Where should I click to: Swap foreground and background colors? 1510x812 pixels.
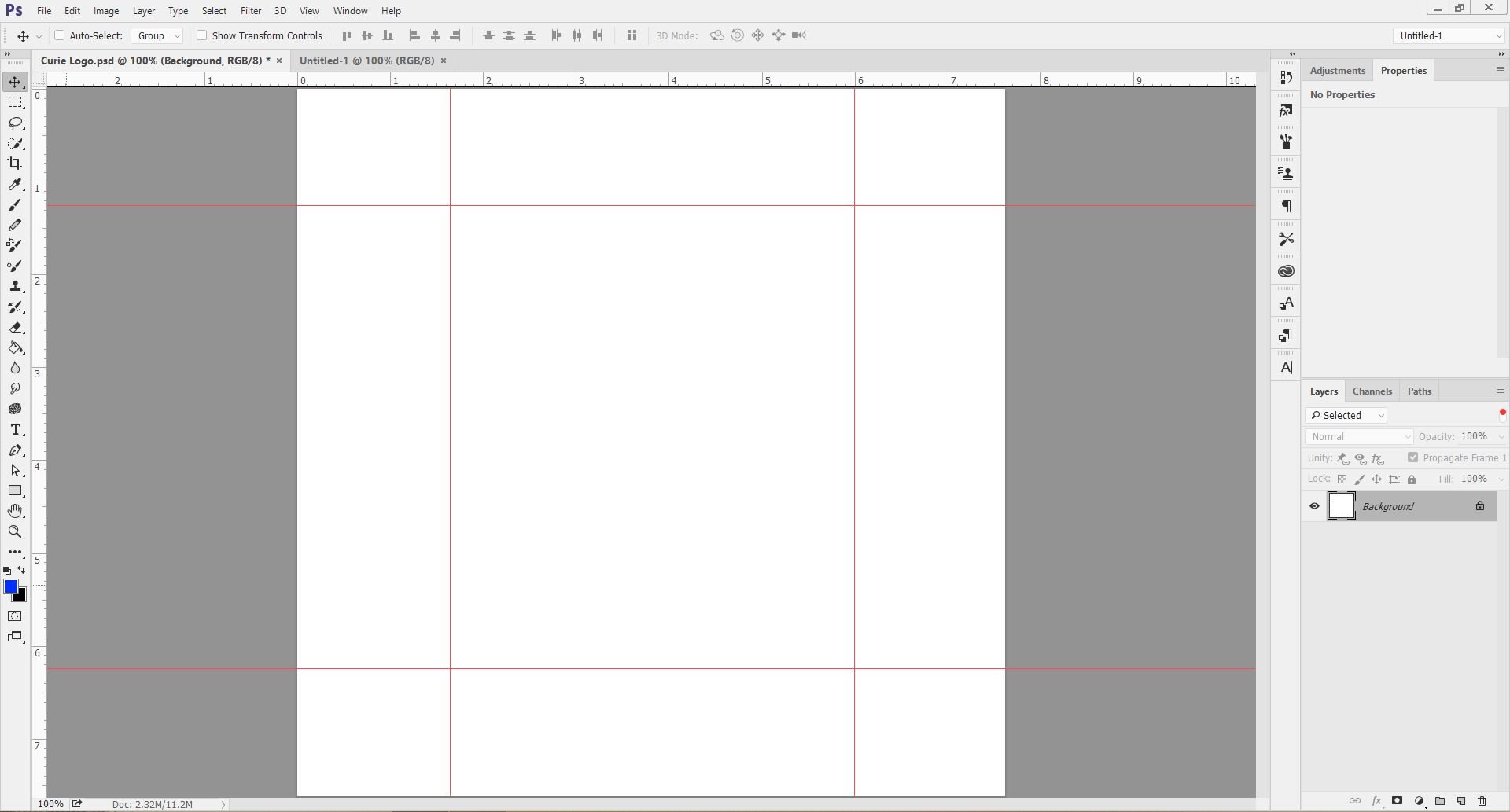click(x=21, y=570)
